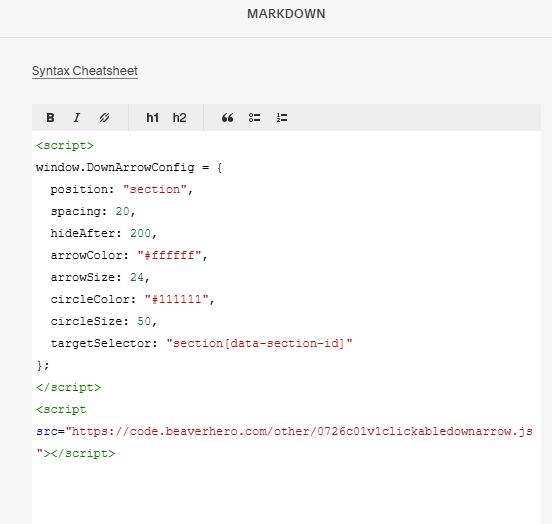Viewport: 552px width, 524px height.
Task: Insert a numbered list
Action: coord(282,118)
